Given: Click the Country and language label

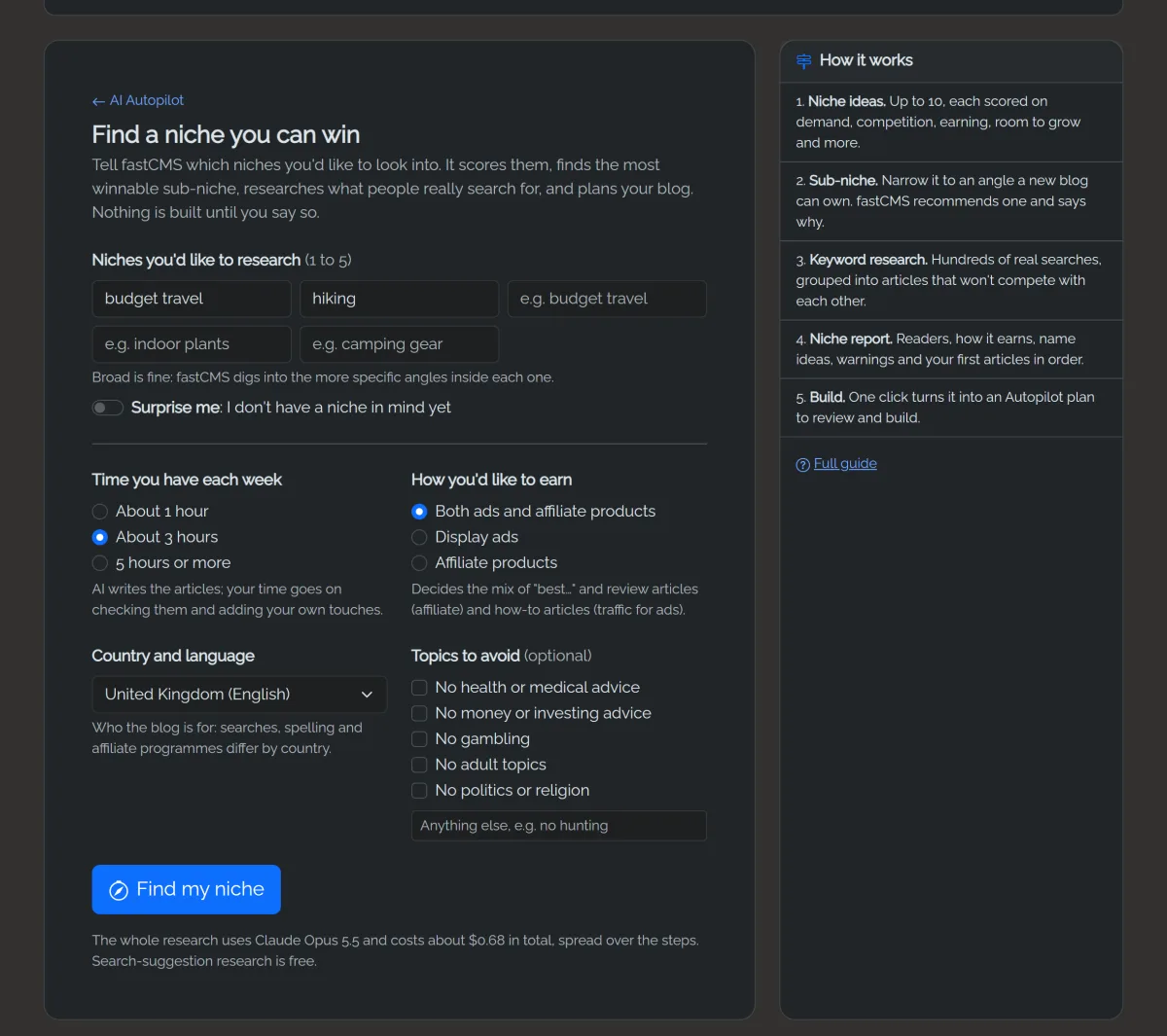Looking at the screenshot, I should (173, 656).
